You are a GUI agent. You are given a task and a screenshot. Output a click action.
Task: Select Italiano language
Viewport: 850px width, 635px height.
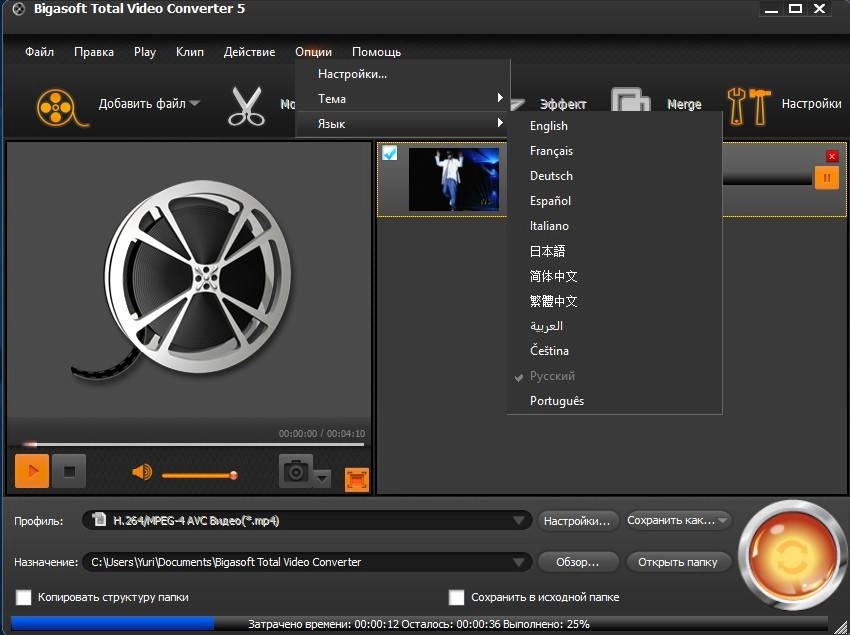614,226
